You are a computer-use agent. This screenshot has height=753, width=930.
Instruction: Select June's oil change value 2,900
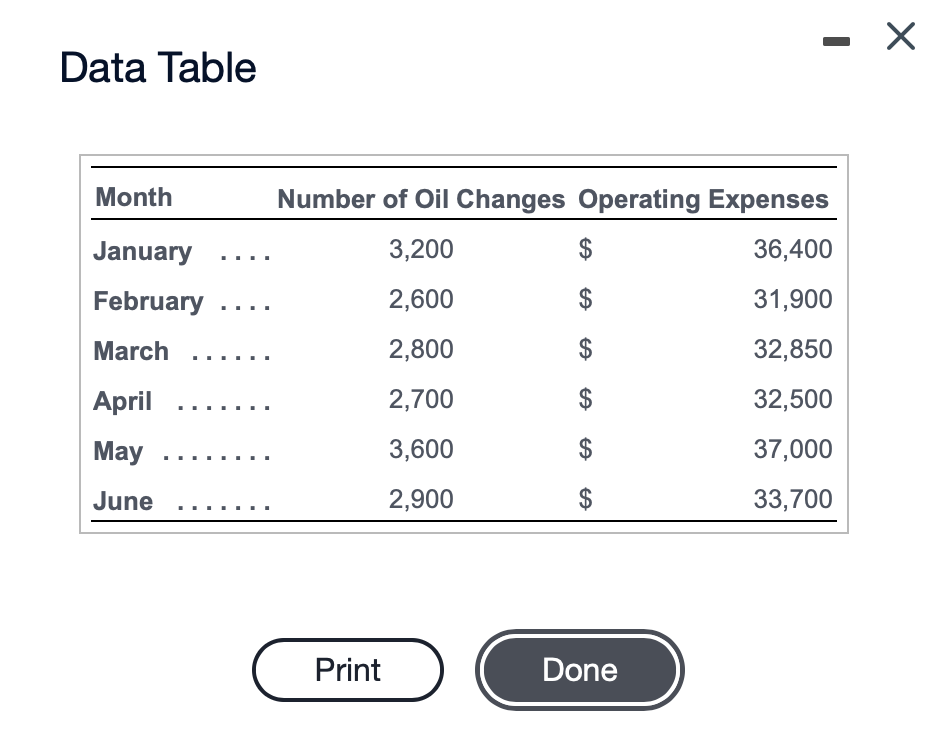point(421,499)
